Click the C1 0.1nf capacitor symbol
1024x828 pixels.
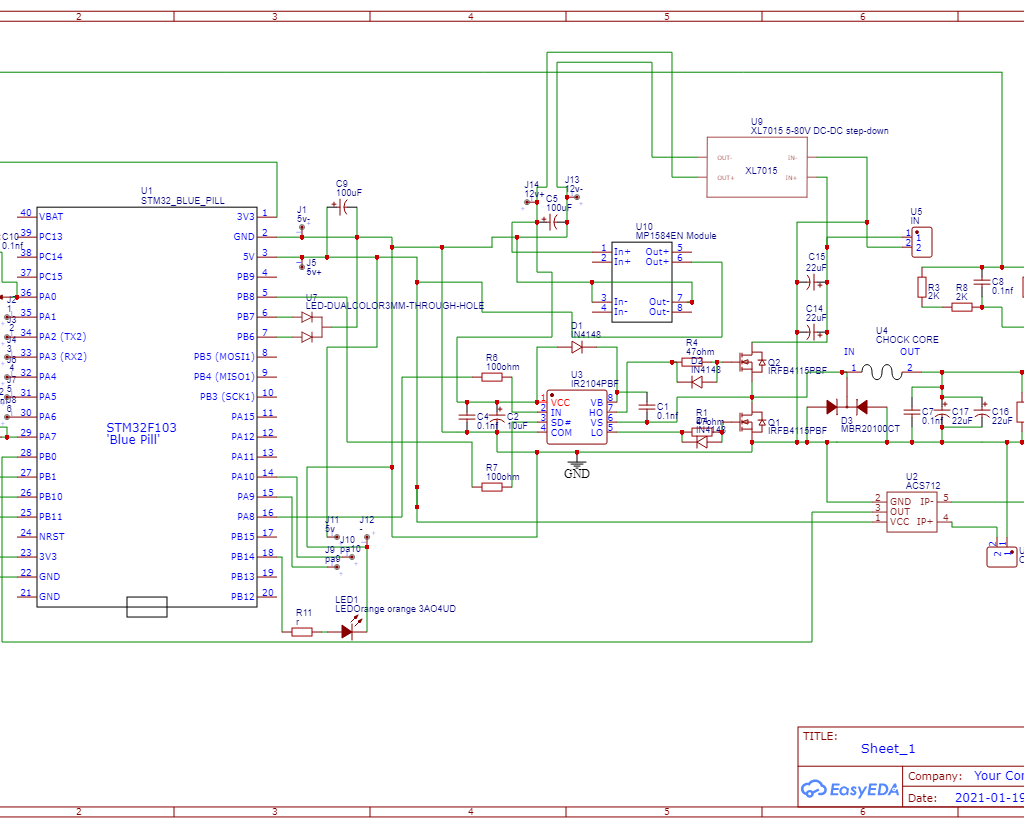tap(647, 407)
